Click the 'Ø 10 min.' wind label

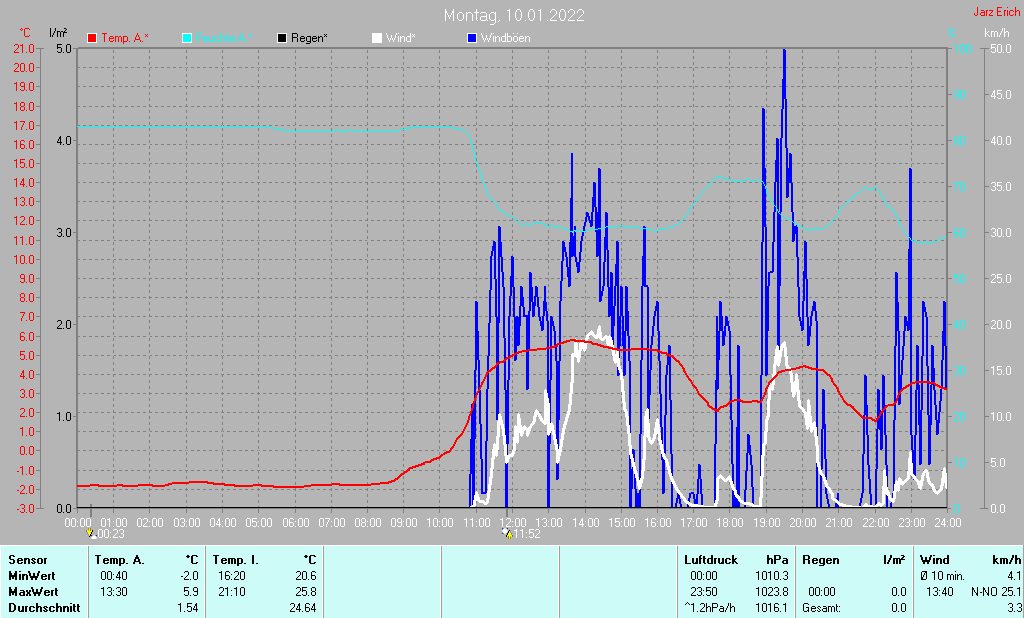coord(942,576)
